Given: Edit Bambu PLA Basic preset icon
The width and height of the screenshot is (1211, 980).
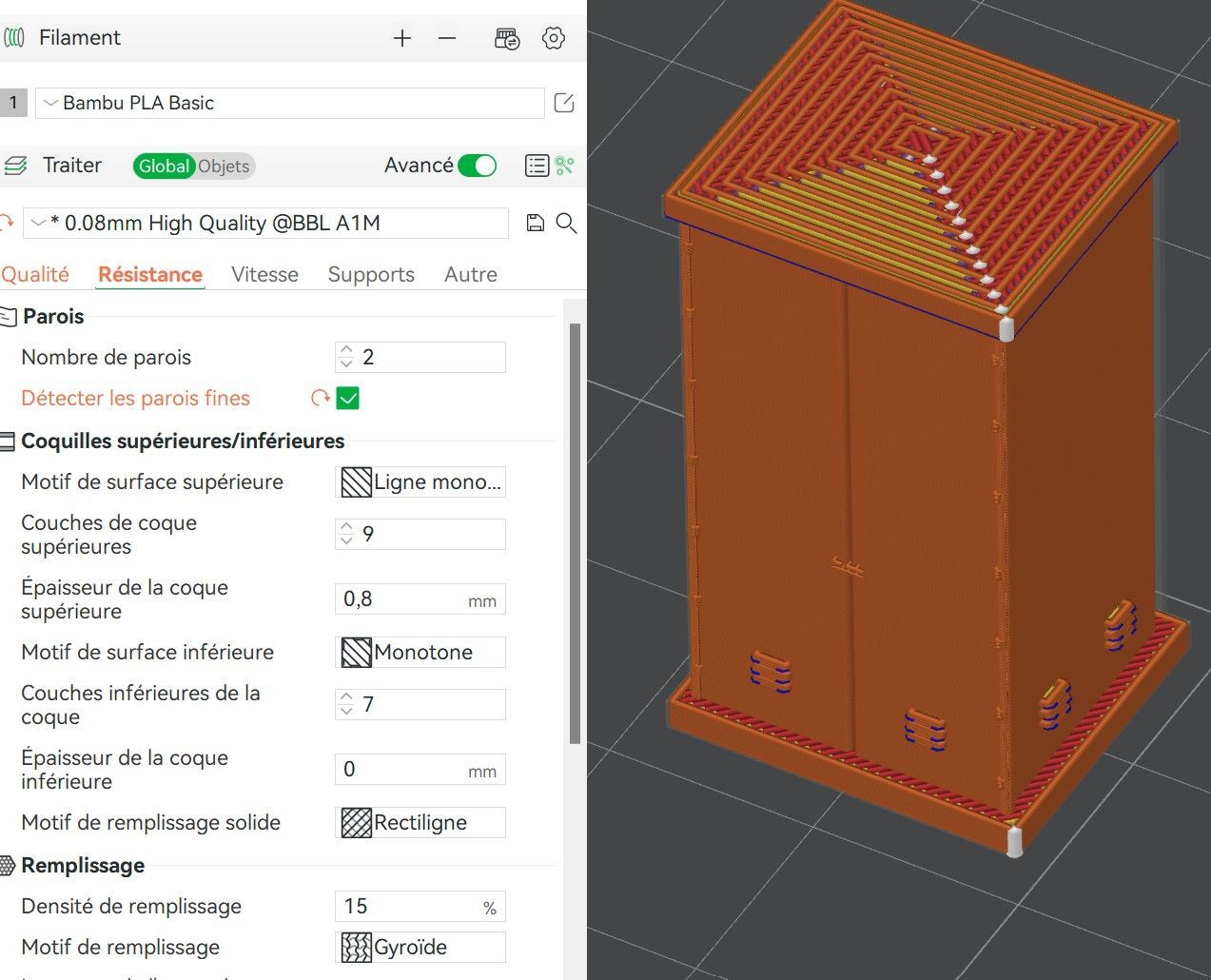Looking at the screenshot, I should [564, 103].
